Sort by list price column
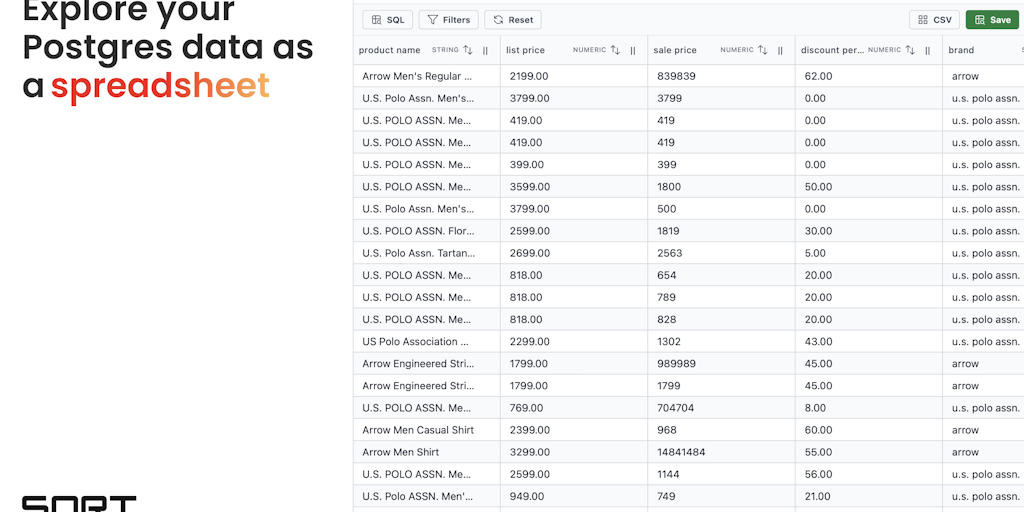 [615, 50]
